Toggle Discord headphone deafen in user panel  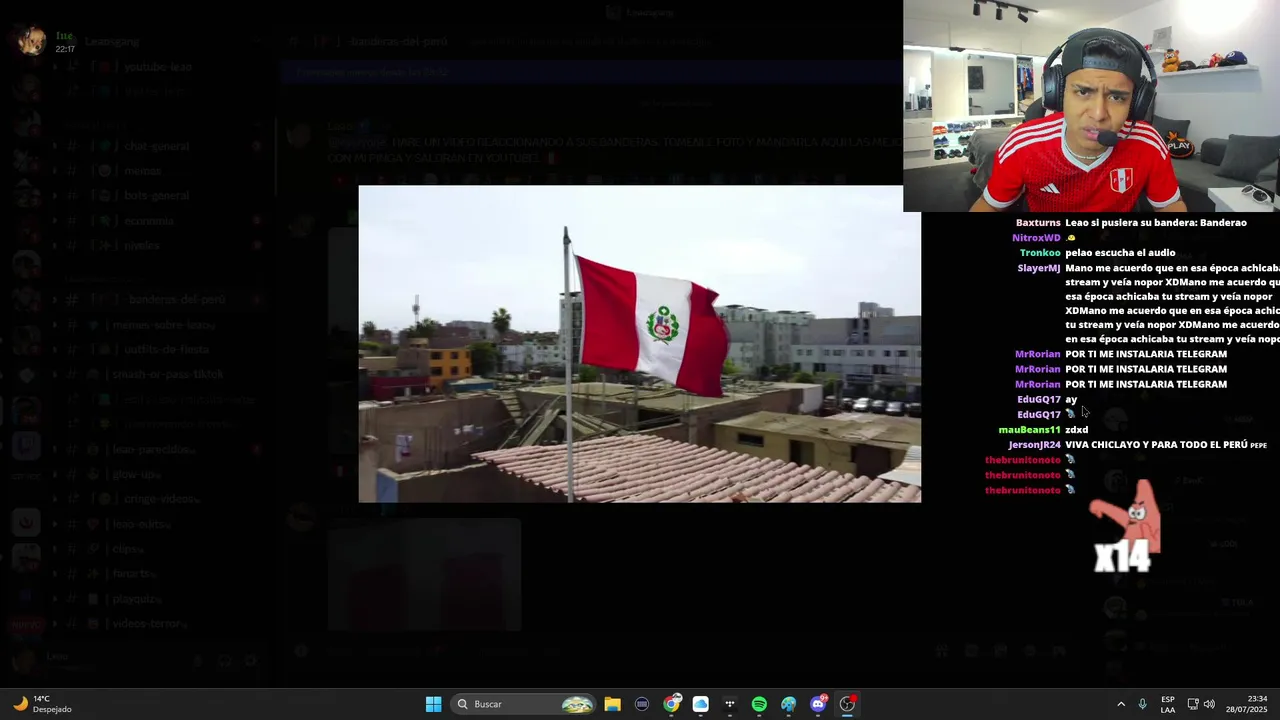[224, 660]
